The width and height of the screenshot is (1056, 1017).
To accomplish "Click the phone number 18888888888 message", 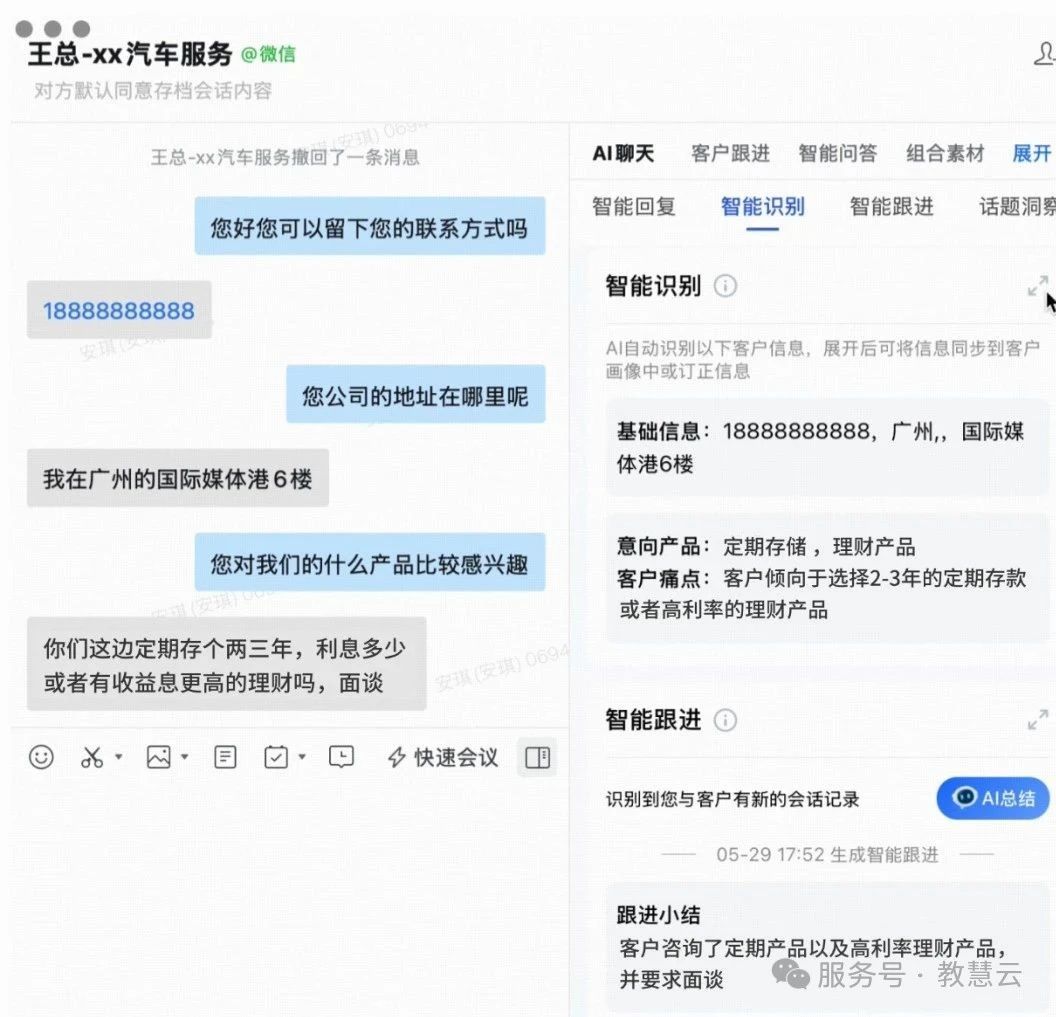I will [119, 310].
